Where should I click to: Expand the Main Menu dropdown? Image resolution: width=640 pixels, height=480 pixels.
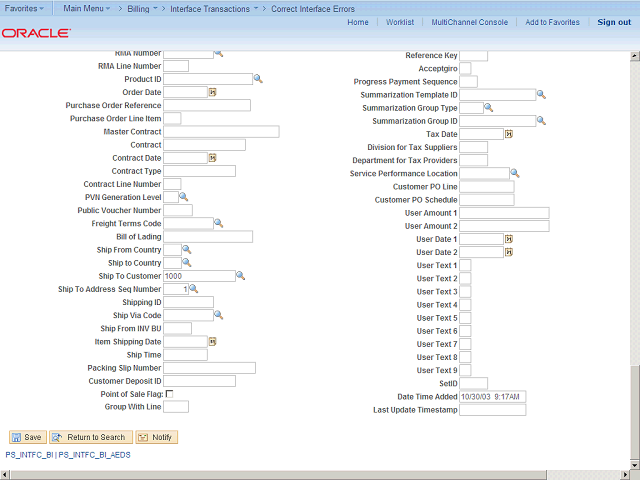pyautogui.click(x=87, y=8)
